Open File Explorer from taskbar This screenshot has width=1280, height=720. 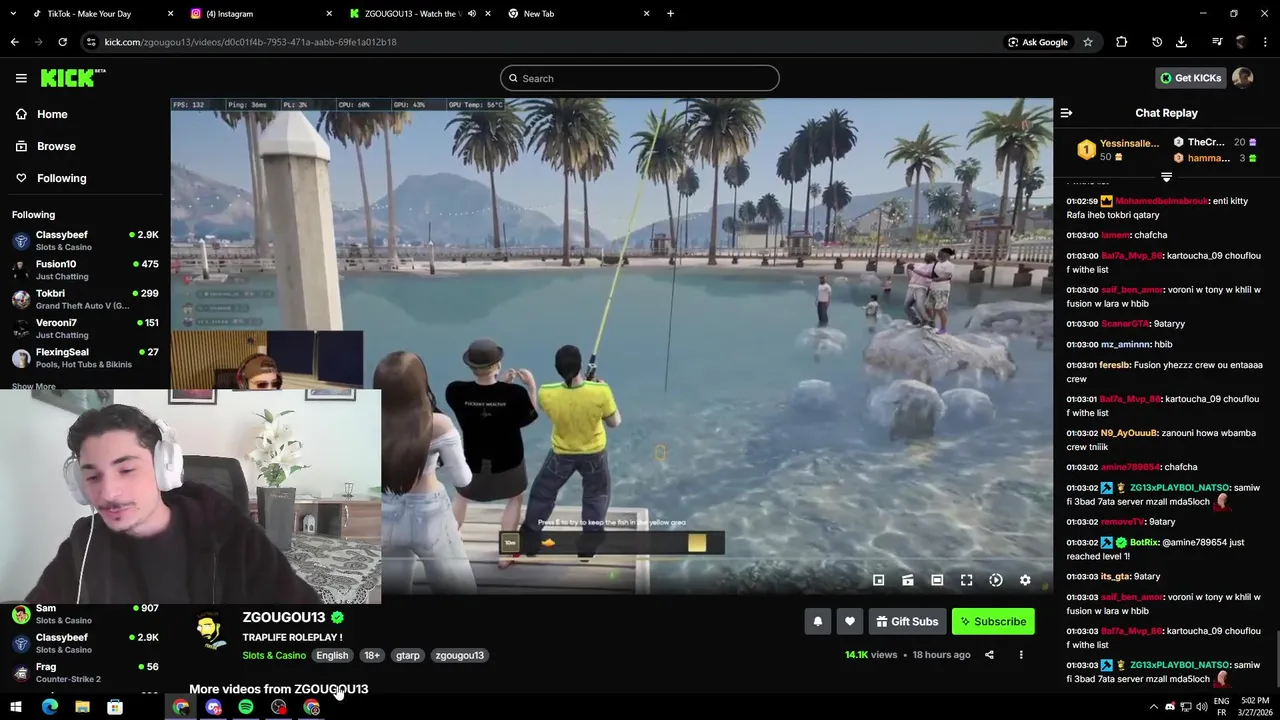(82, 707)
